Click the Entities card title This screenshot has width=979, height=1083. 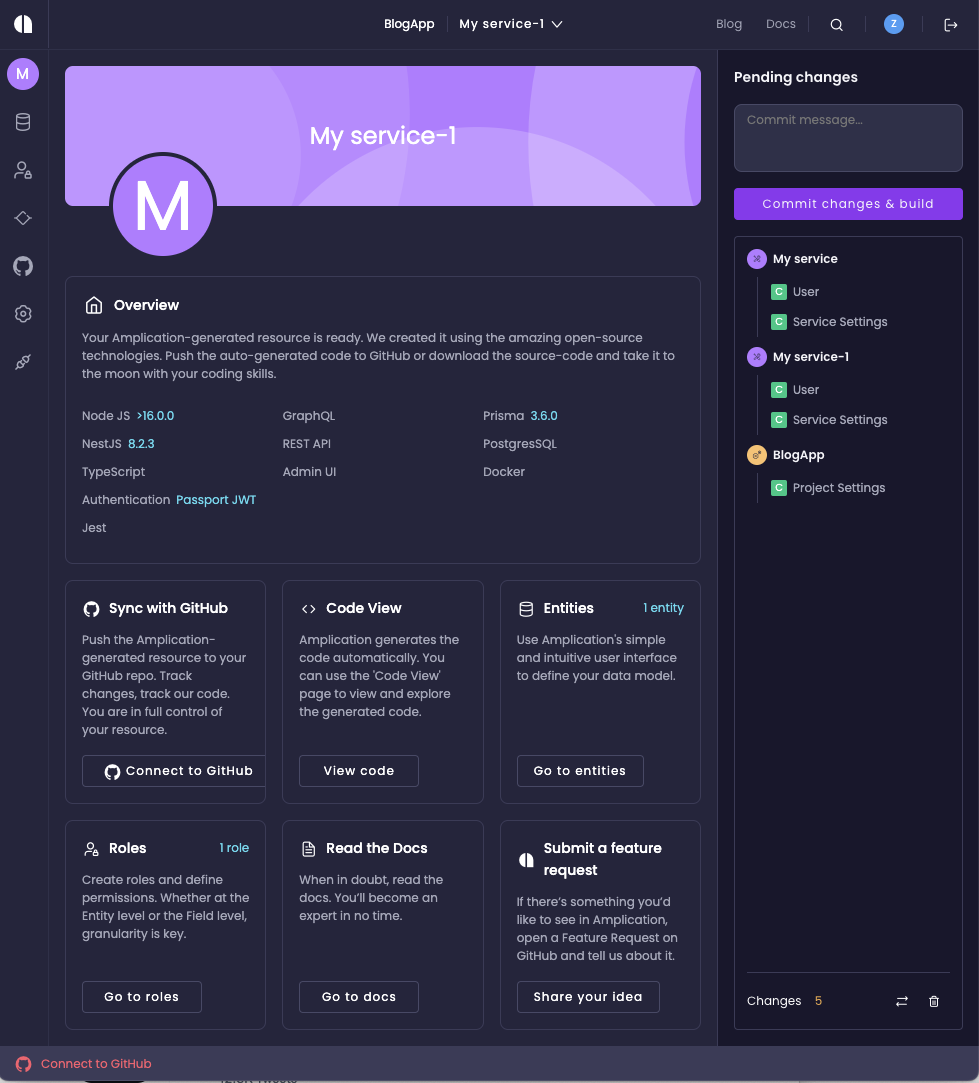click(569, 608)
